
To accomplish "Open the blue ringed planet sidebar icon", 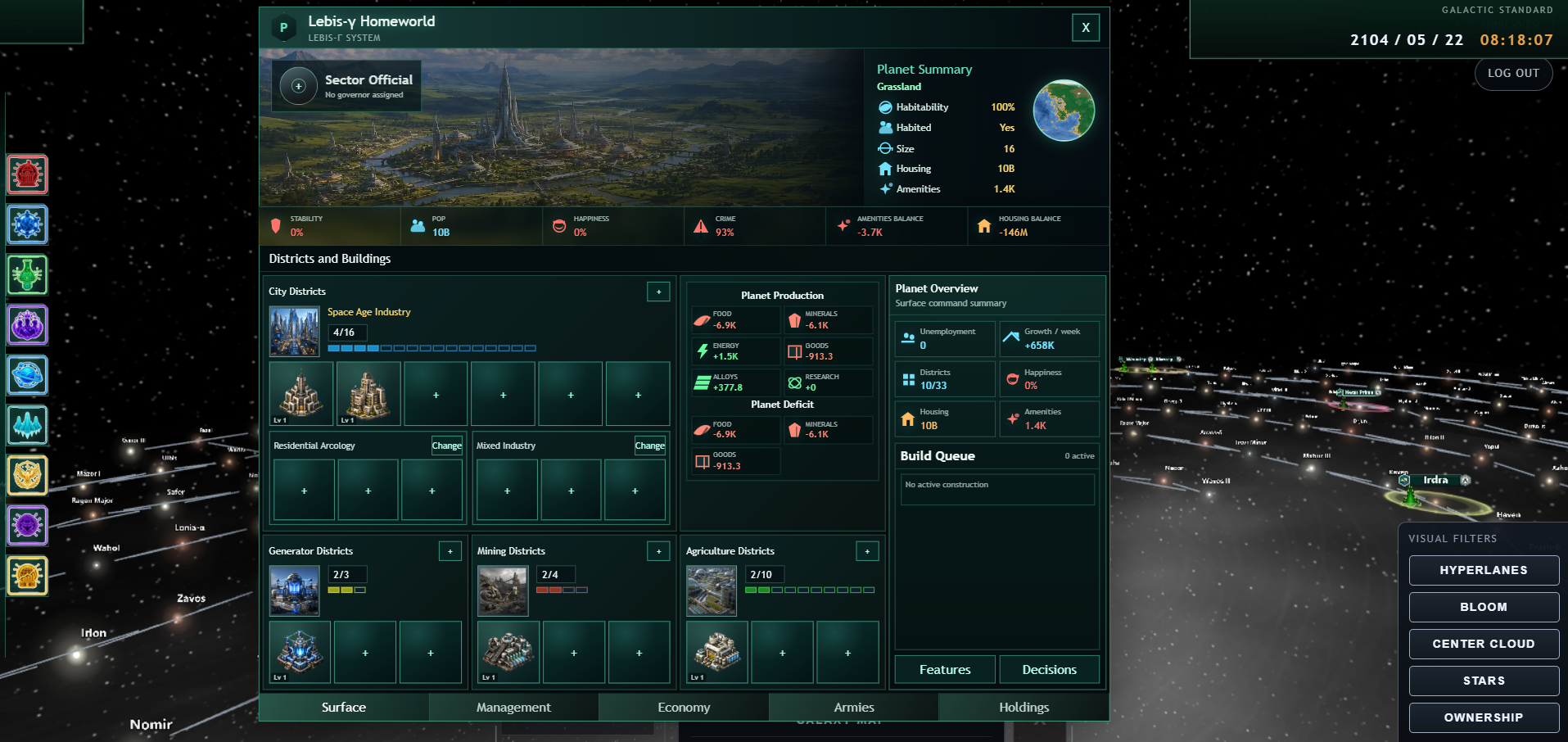I will [x=28, y=375].
